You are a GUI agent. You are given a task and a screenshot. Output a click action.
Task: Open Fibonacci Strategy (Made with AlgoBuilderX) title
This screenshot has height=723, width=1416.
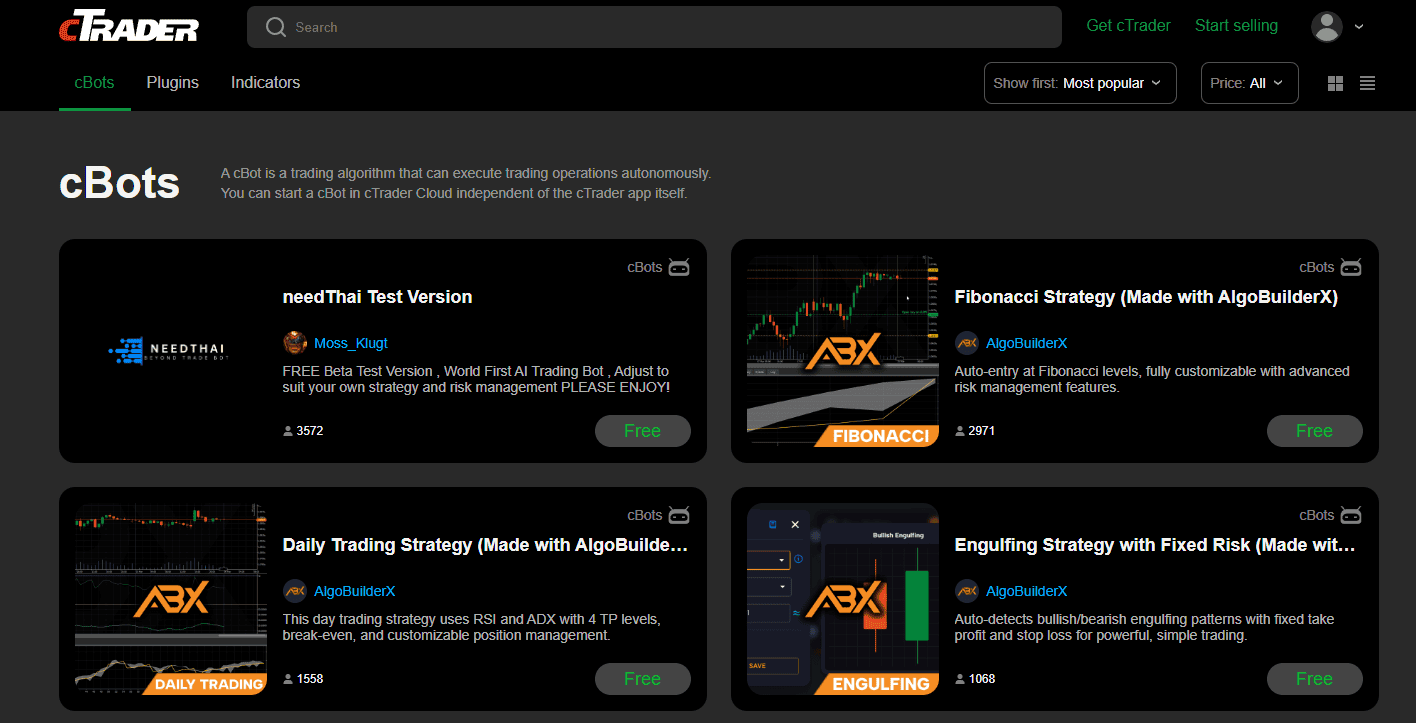coord(1146,297)
